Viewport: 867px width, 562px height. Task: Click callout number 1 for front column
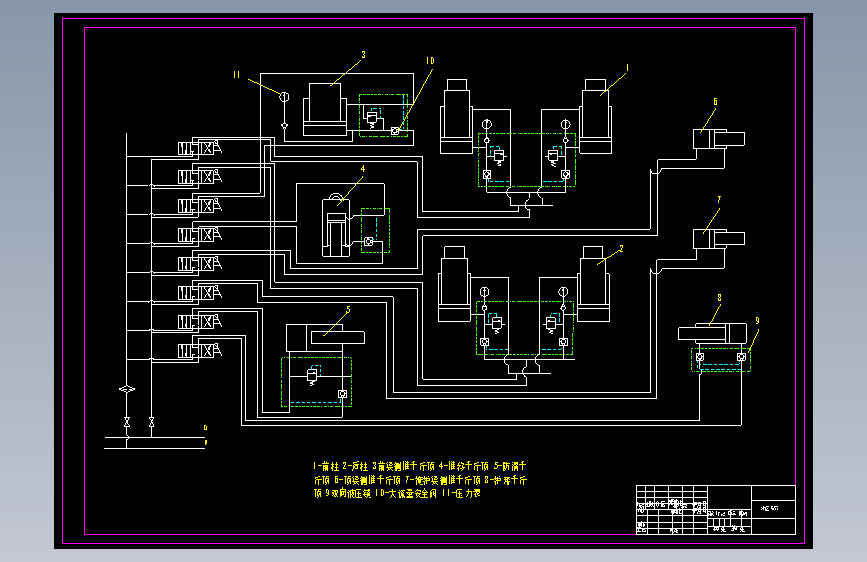[x=627, y=68]
